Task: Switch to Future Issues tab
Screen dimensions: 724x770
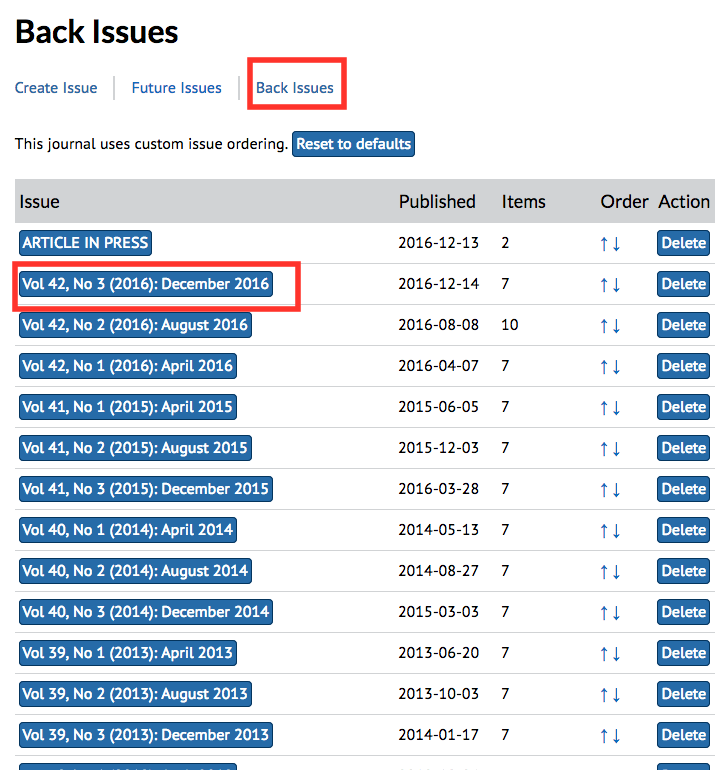Action: pos(176,88)
